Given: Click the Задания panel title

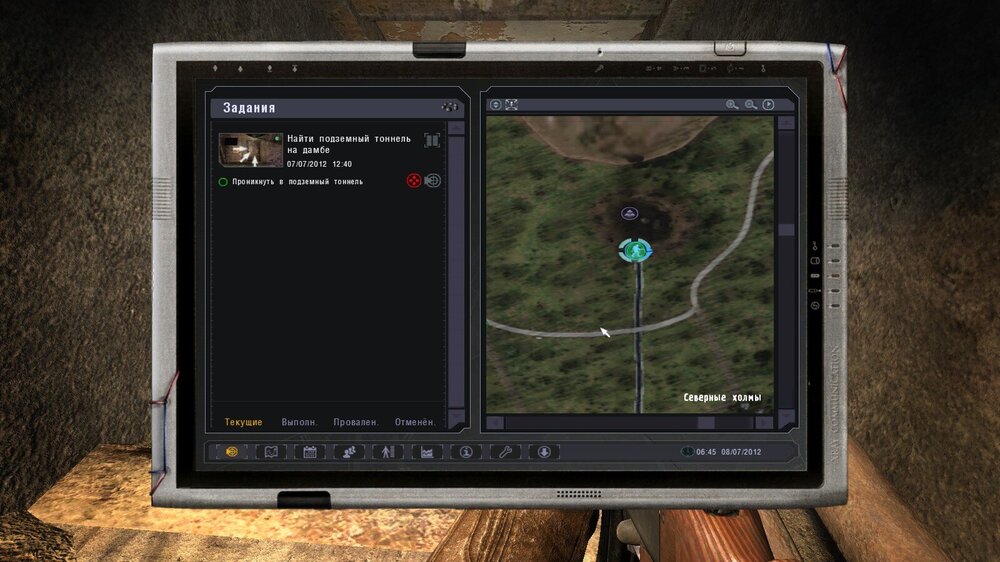Looking at the screenshot, I should pos(249,108).
